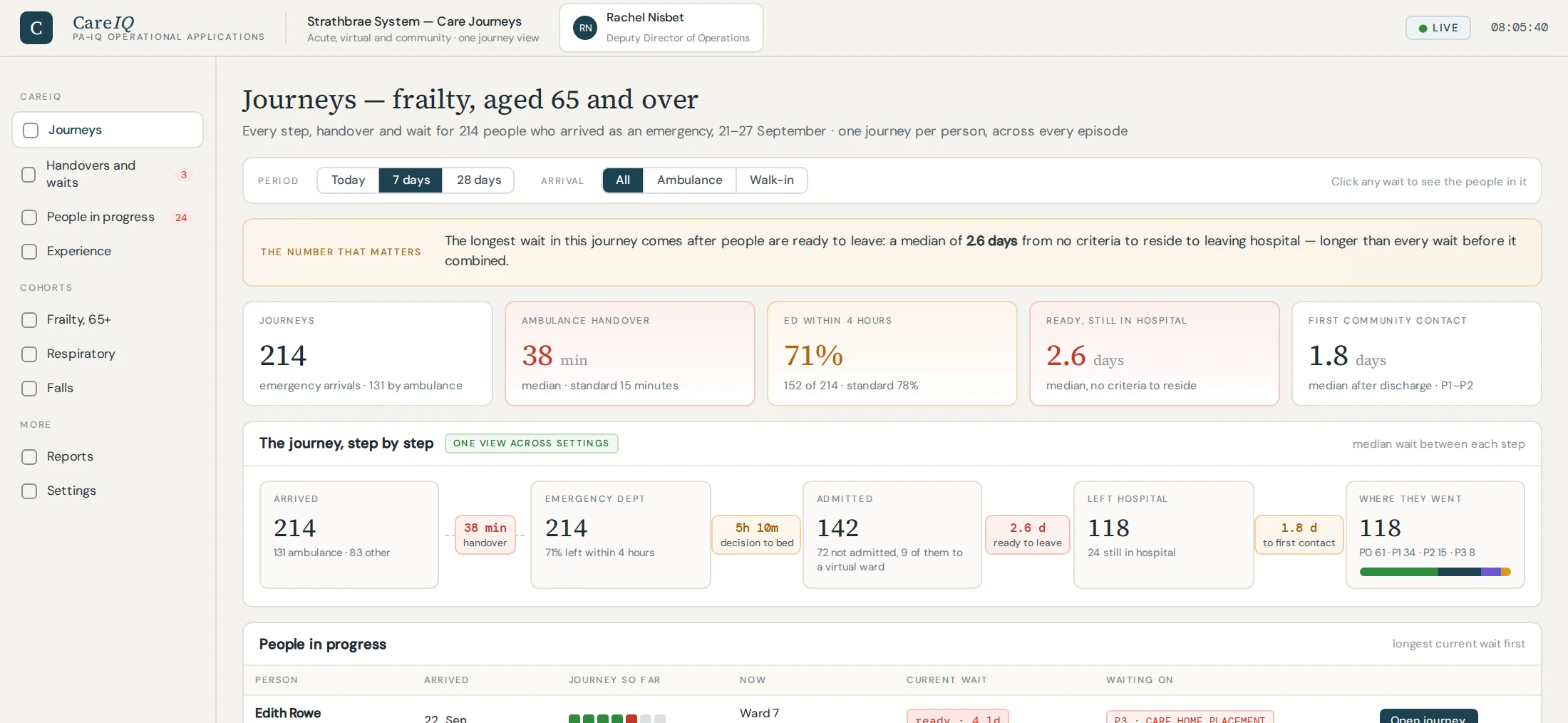Open the RN user avatar
The width and height of the screenshot is (1568, 723).
click(585, 28)
